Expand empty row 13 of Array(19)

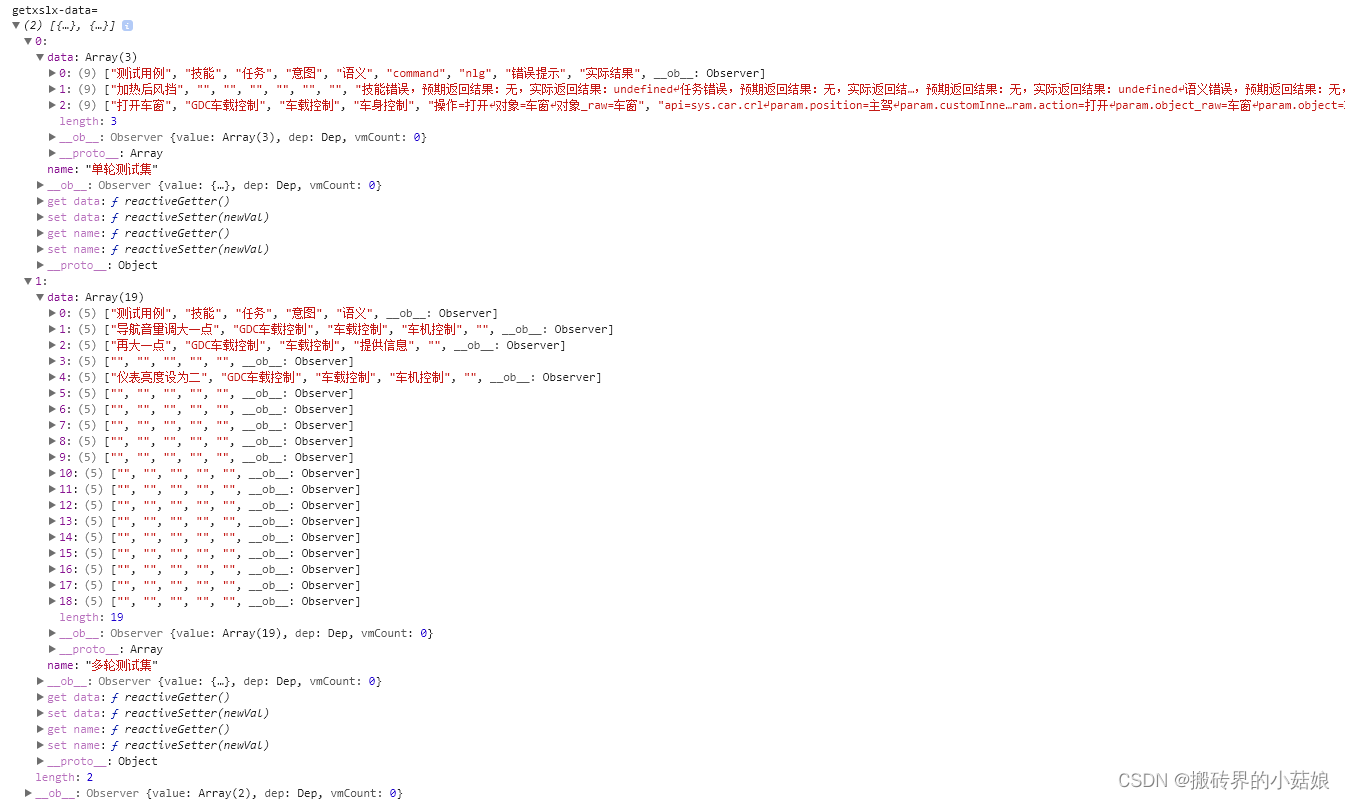[x=52, y=521]
